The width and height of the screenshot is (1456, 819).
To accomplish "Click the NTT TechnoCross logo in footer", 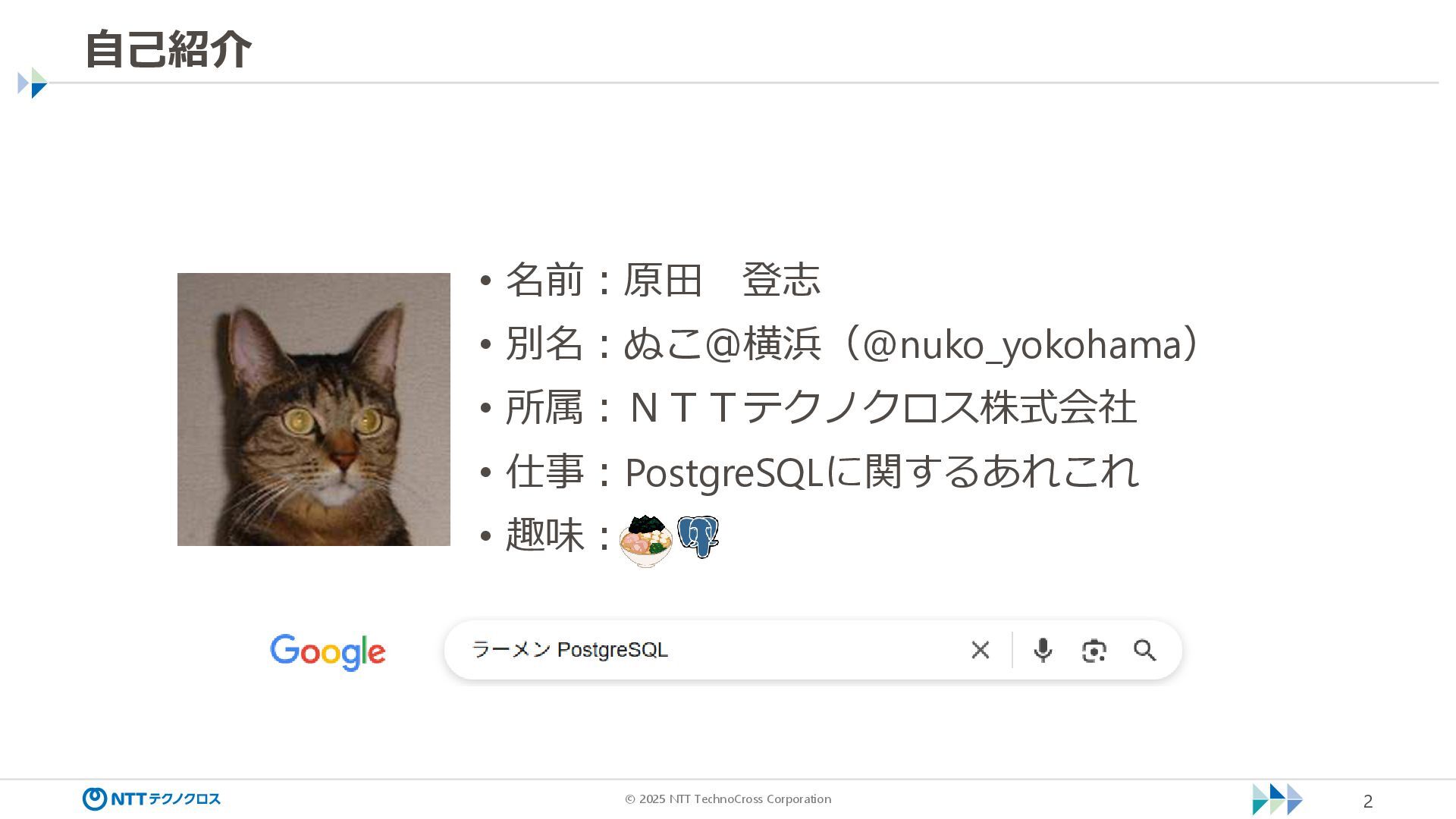I will click(152, 799).
